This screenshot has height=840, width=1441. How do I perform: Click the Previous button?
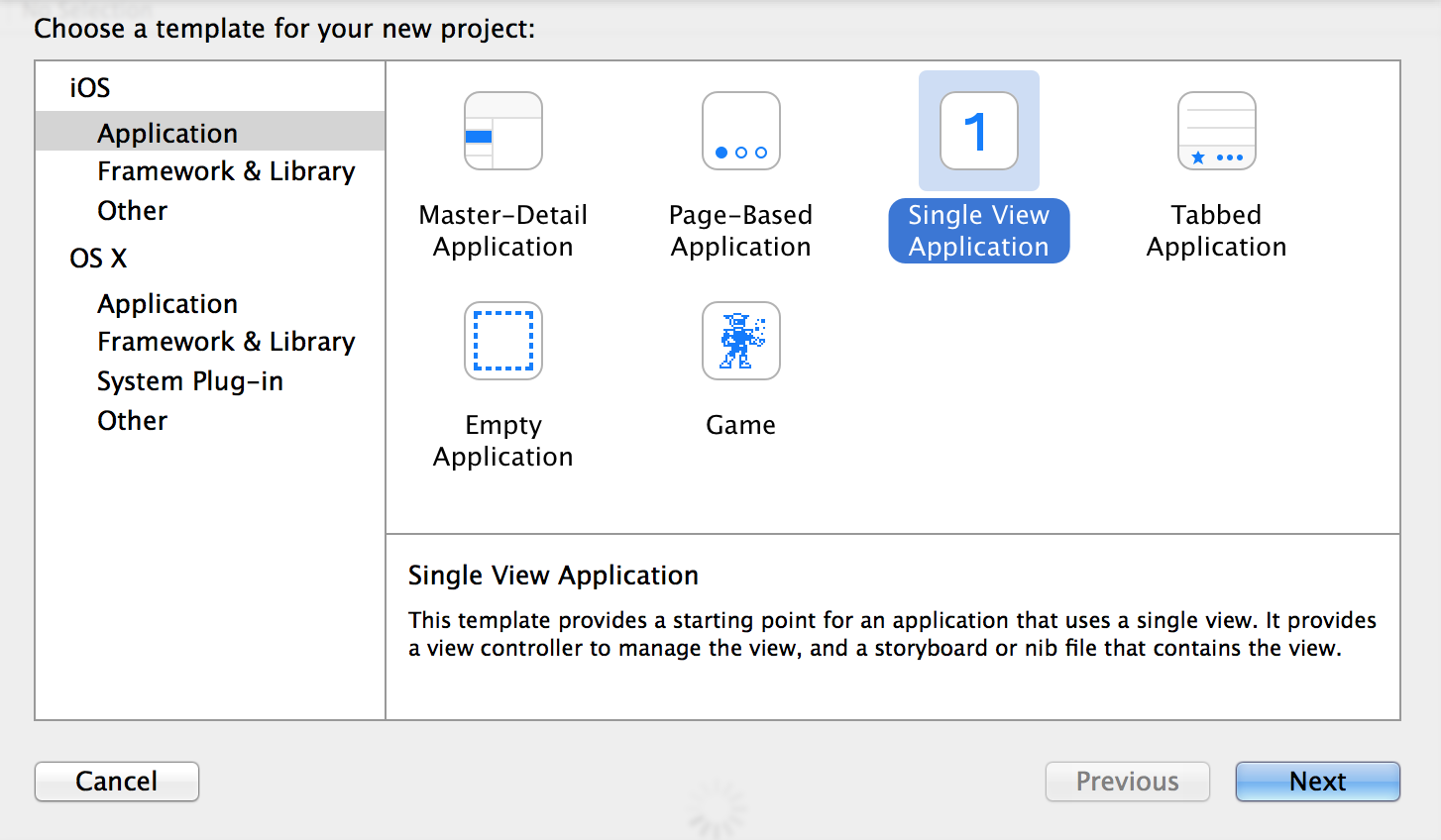point(1127,782)
